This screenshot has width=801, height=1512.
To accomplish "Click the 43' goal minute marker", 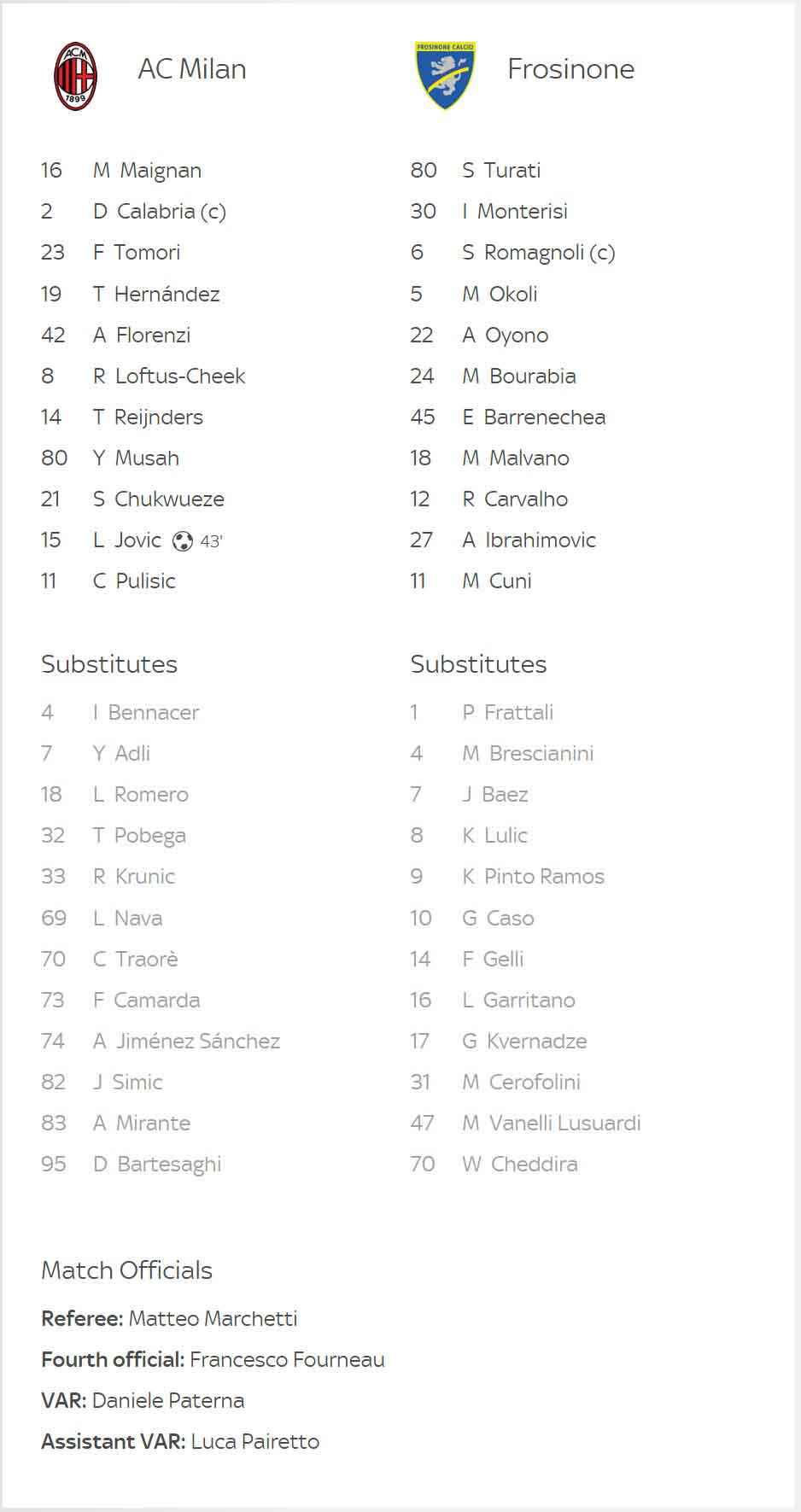I will pos(211,541).
